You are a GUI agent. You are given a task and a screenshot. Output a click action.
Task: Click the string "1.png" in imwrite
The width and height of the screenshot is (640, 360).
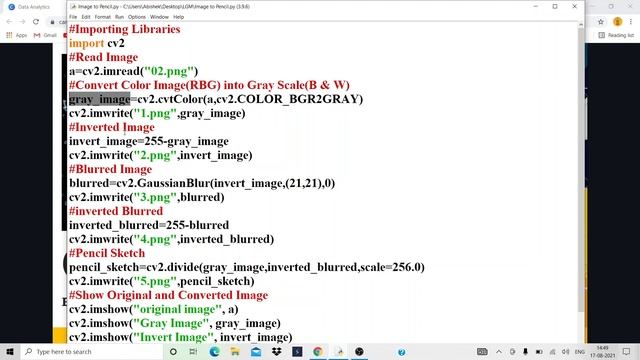click(x=155, y=113)
